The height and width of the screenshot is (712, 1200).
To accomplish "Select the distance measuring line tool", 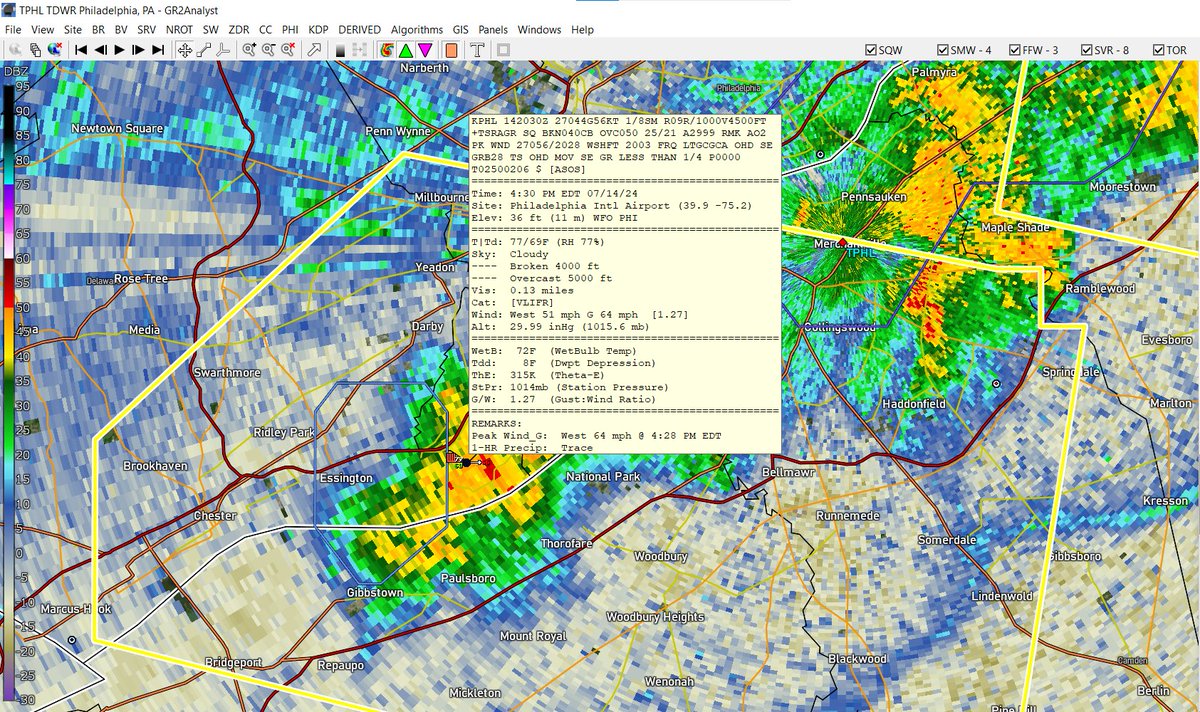I will (203, 49).
